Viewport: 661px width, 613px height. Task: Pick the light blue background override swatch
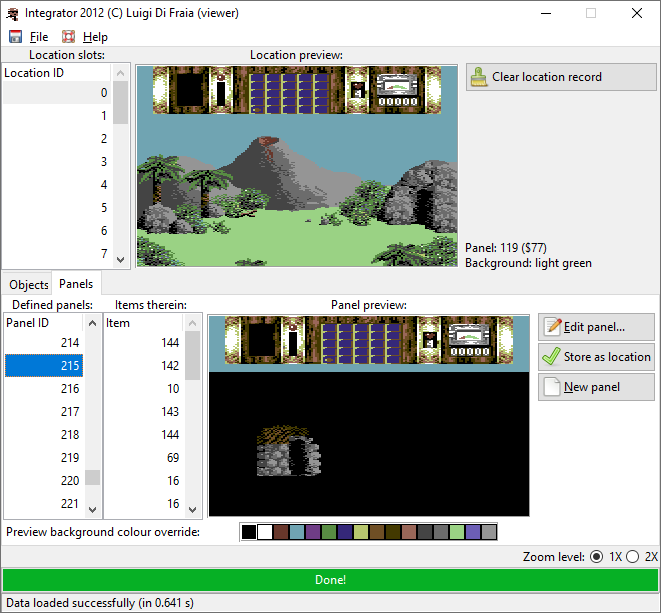point(473,532)
